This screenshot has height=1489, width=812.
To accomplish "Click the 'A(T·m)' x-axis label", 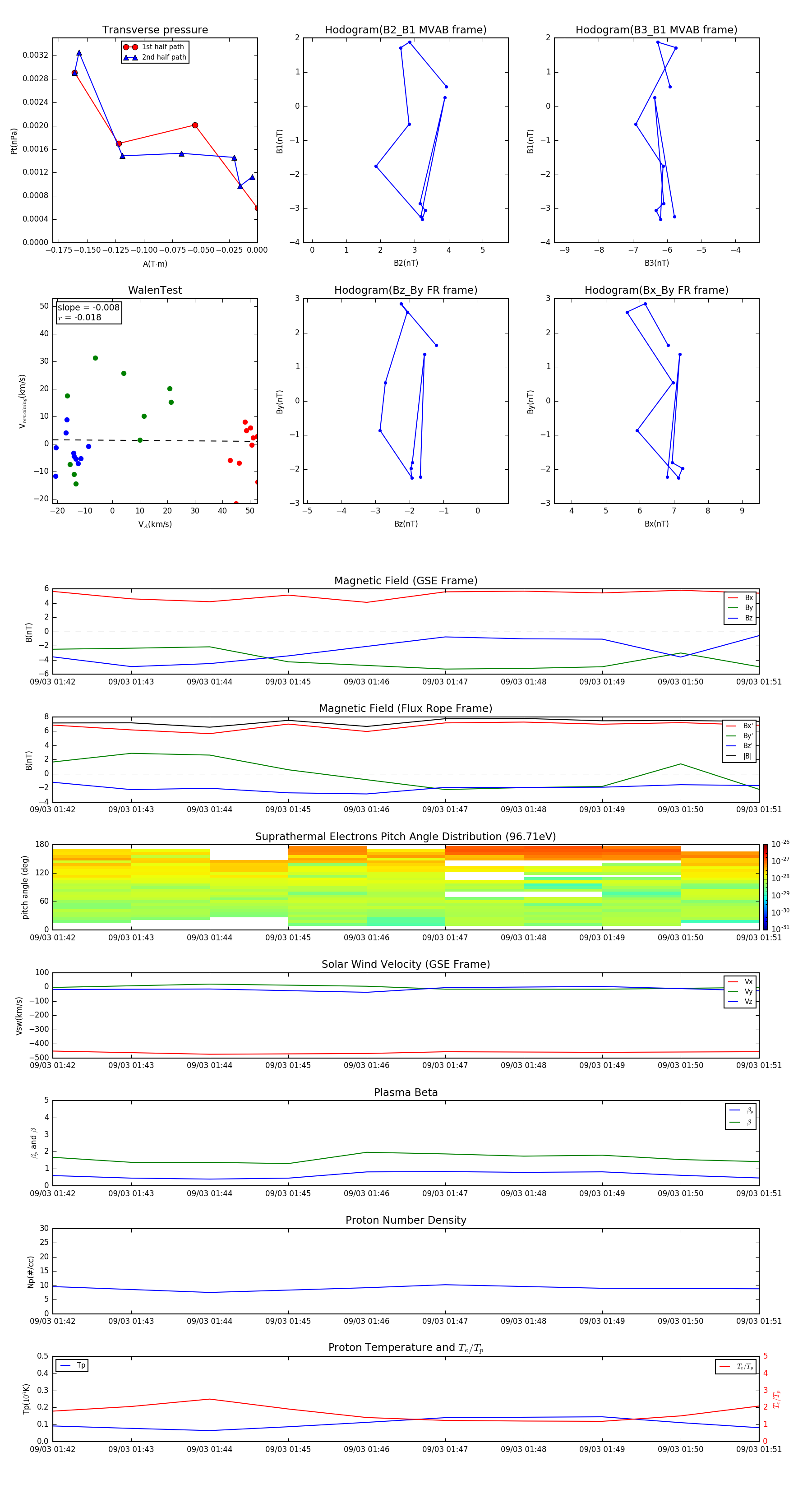I will pyautogui.click(x=155, y=264).
